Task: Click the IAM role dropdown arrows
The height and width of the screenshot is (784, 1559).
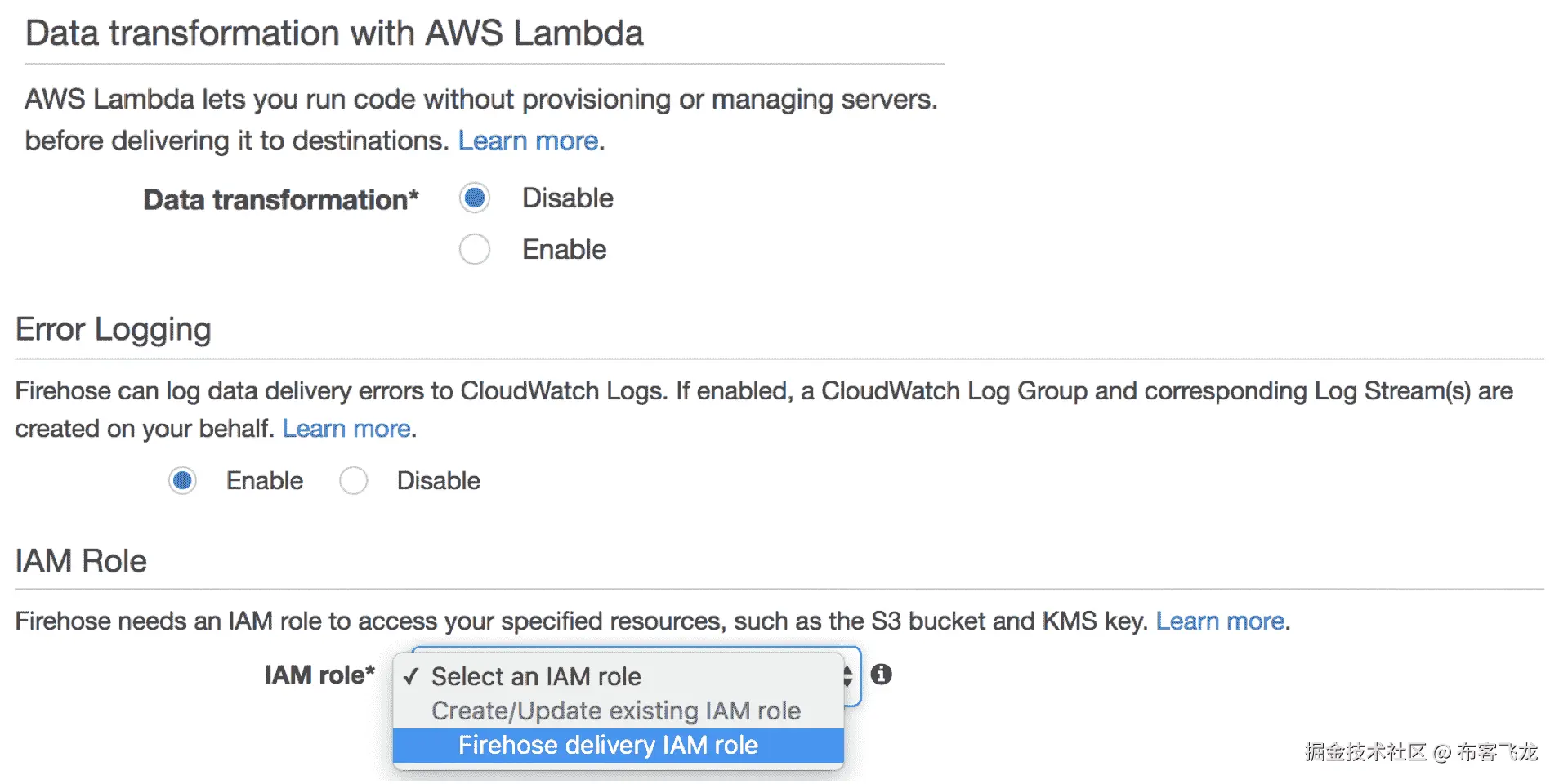Action: coord(848,676)
